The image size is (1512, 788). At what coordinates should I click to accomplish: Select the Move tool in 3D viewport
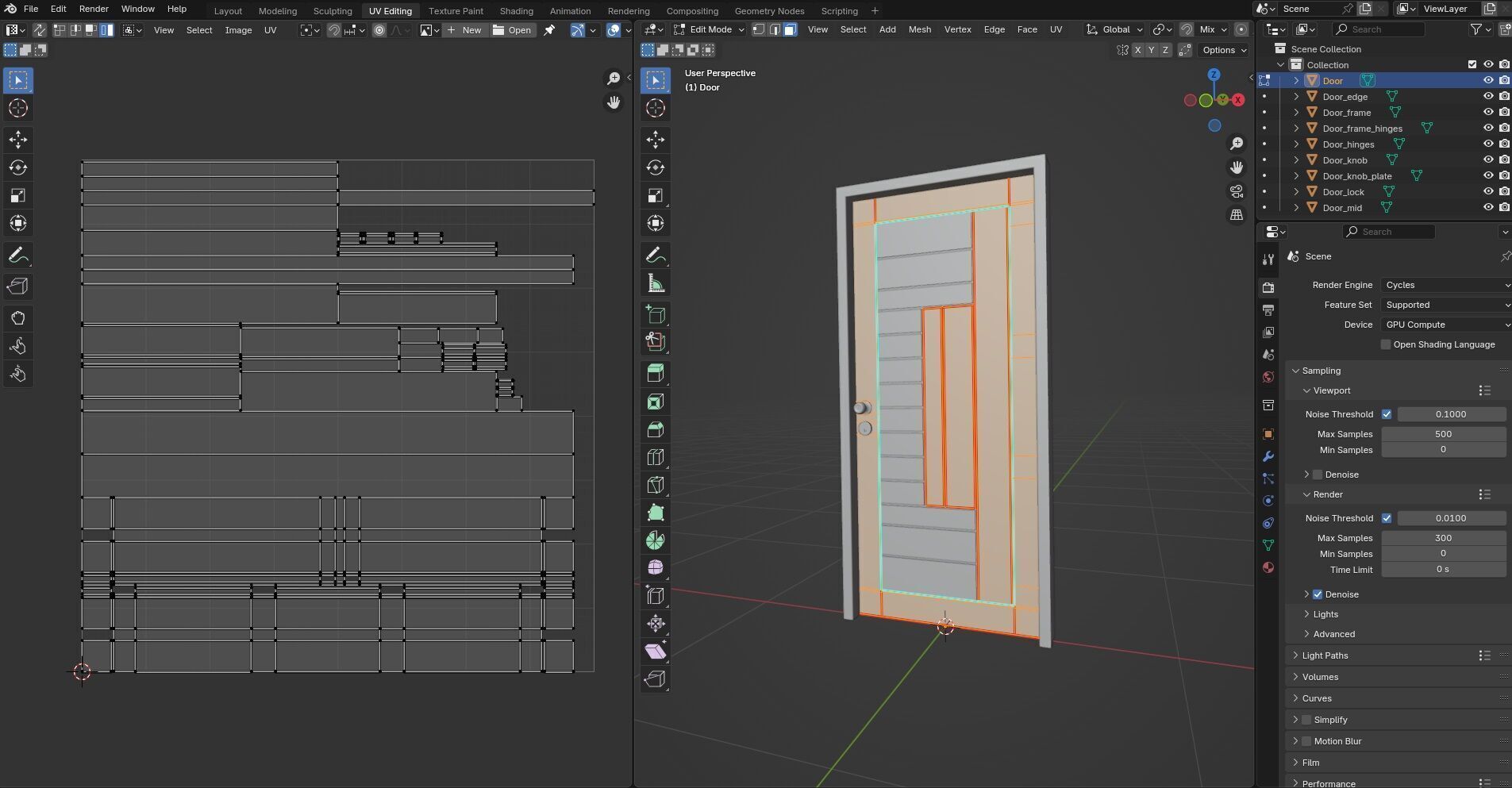tap(656, 140)
